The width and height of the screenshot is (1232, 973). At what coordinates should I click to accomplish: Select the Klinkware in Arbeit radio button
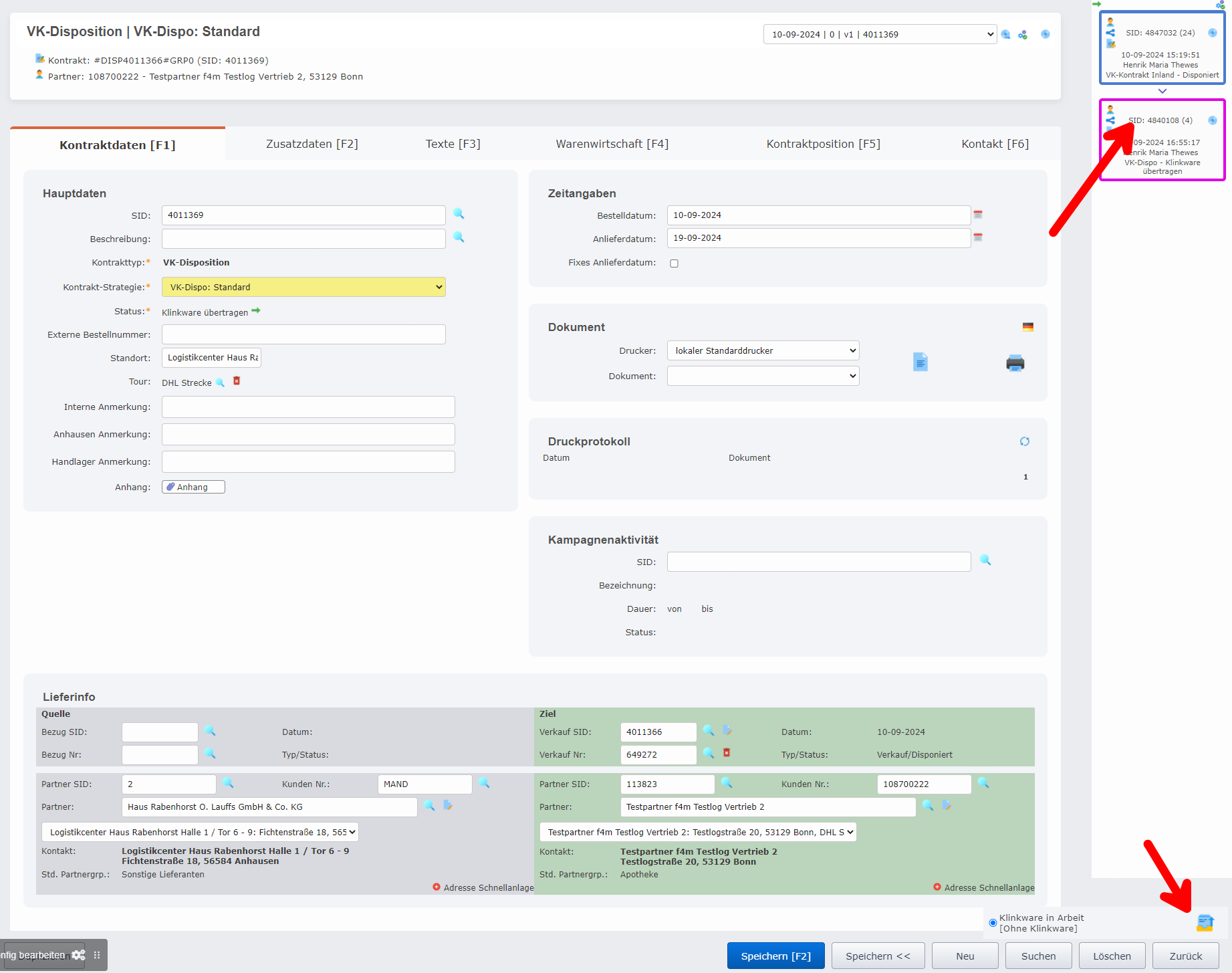point(993,923)
